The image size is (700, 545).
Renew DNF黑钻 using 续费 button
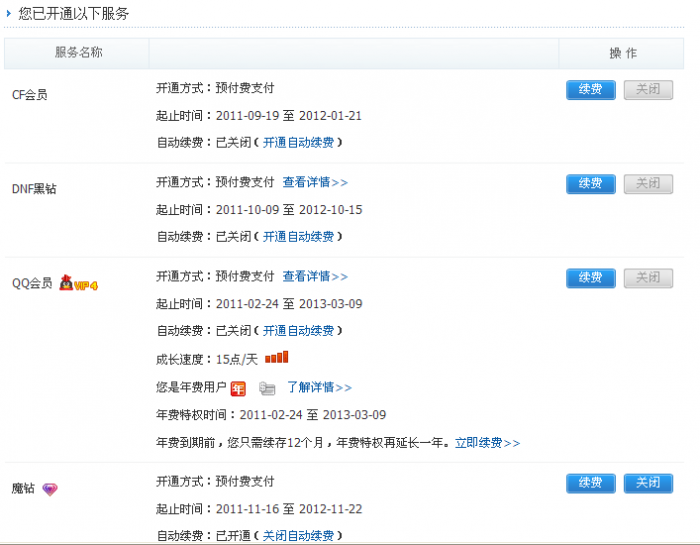(591, 184)
